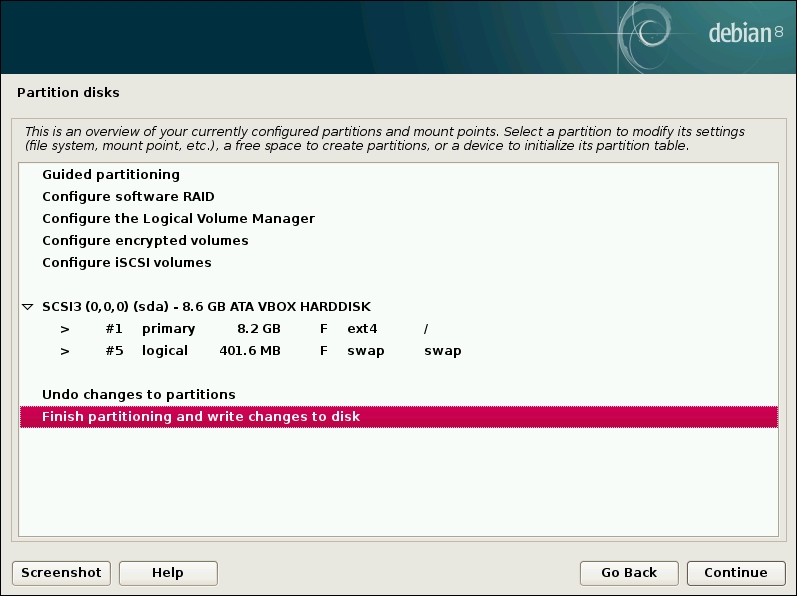Click the arrow beside partition #5
The height and width of the screenshot is (596, 797).
coord(65,351)
